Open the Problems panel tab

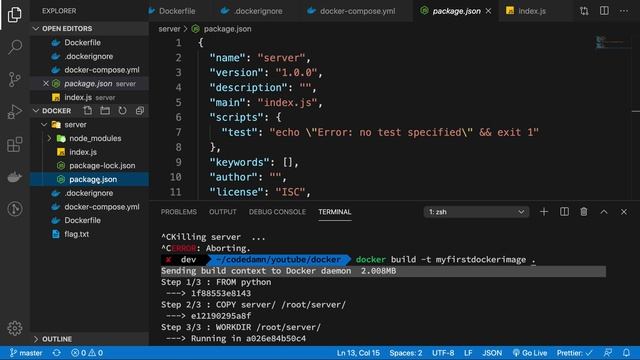click(x=178, y=212)
